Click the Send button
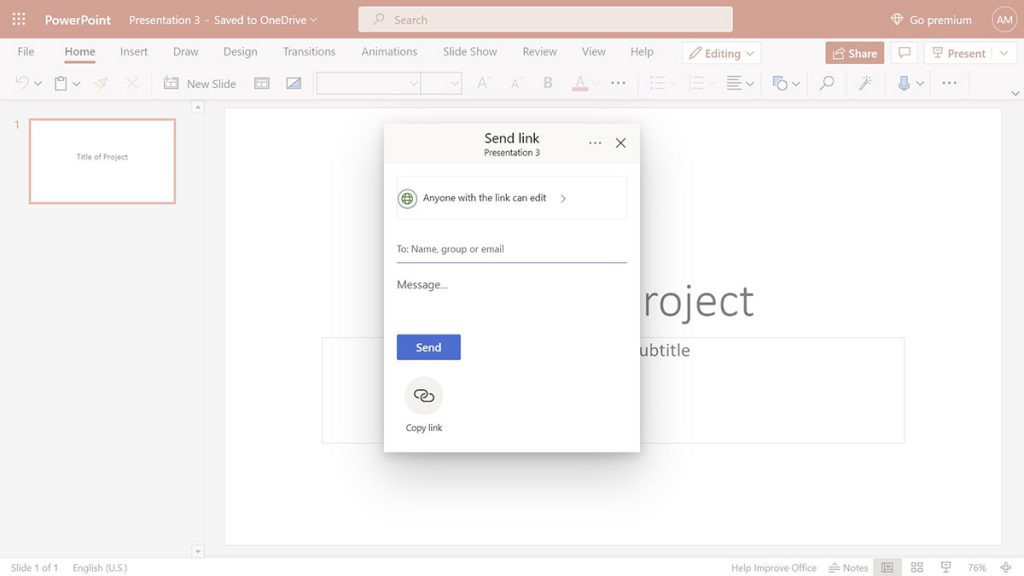 pyautogui.click(x=428, y=347)
